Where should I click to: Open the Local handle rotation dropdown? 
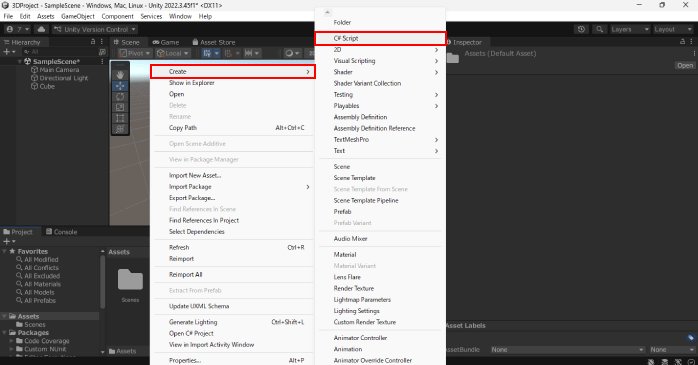tap(173, 53)
